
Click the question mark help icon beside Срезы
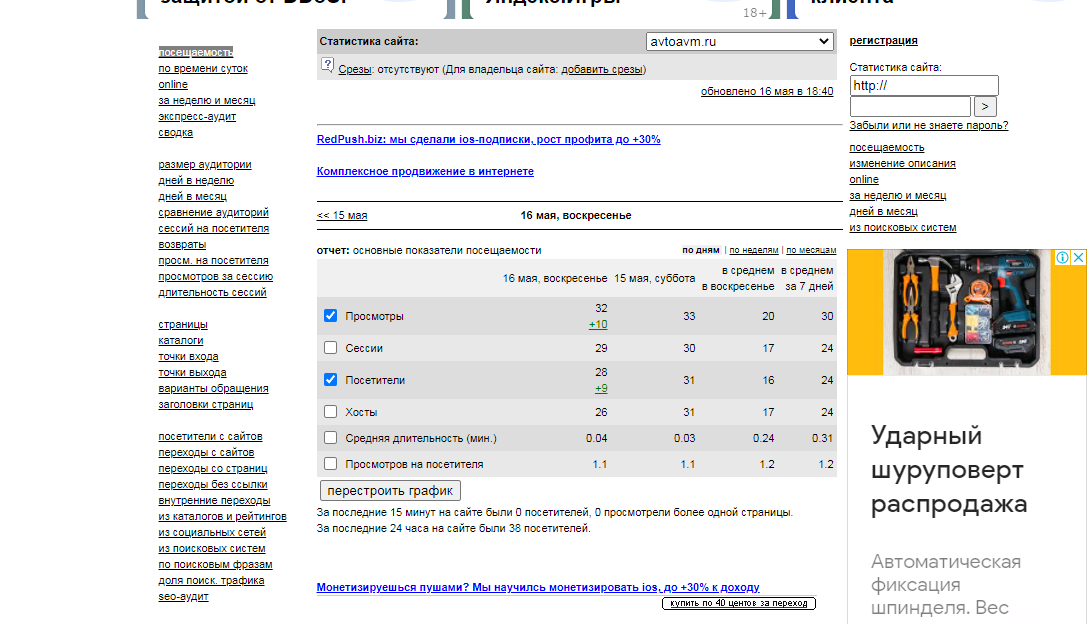[x=327, y=65]
